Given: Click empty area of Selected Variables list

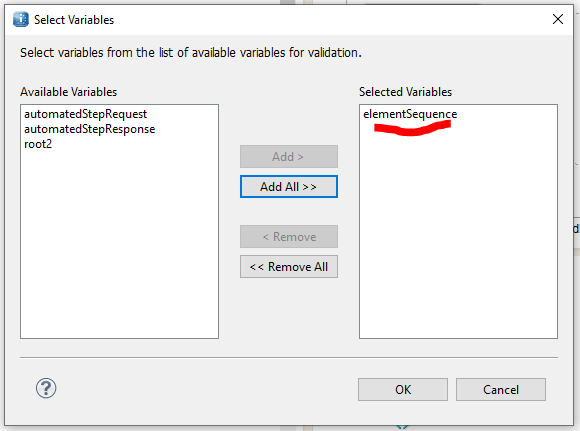Looking at the screenshot, I should point(458,237).
